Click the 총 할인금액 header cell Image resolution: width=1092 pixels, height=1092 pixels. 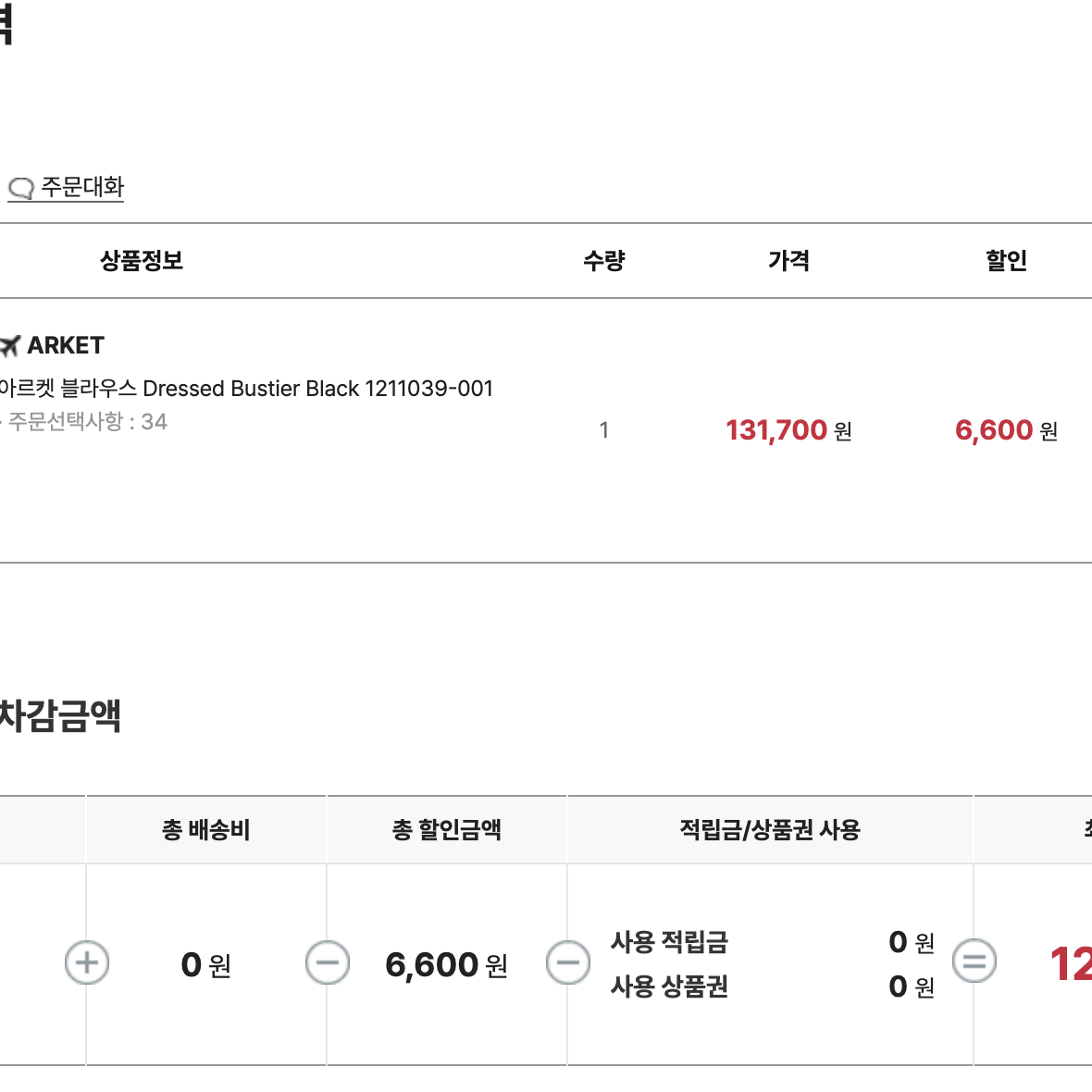click(447, 829)
